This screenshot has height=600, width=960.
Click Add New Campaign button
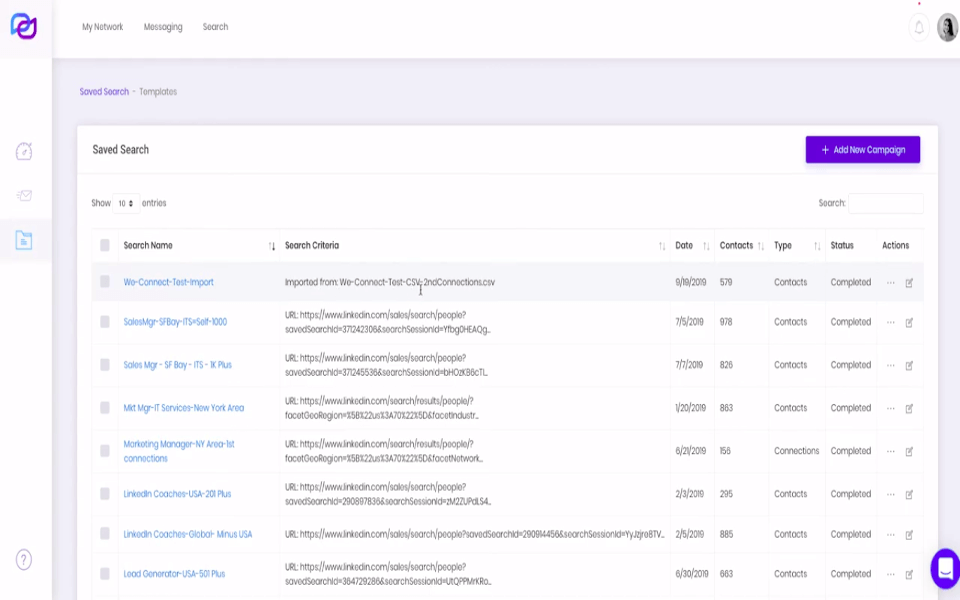863,149
